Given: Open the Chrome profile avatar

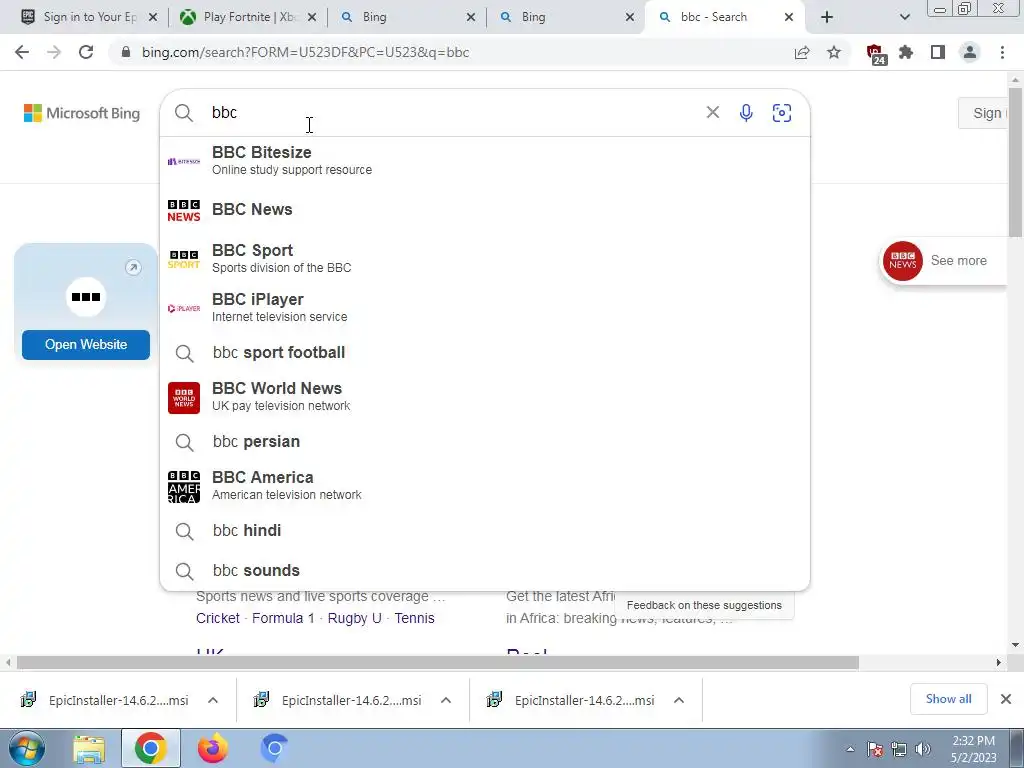Looking at the screenshot, I should pyautogui.click(x=970, y=52).
